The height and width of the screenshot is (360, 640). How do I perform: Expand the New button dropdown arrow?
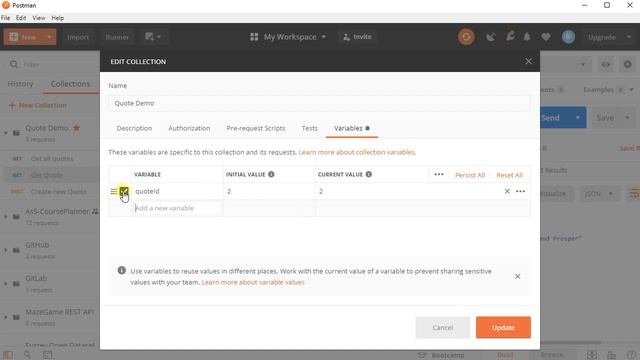[49, 37]
